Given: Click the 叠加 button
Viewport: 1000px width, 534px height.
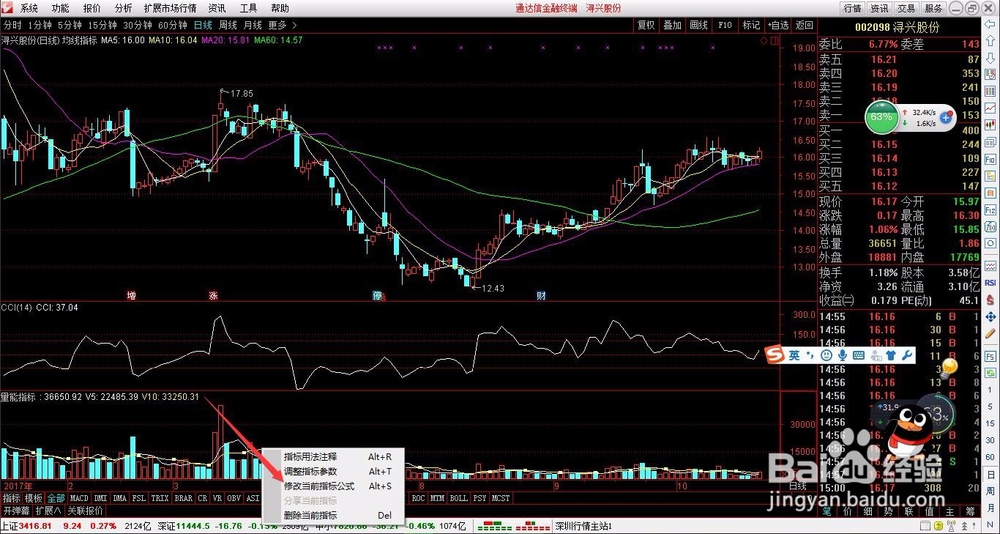Looking at the screenshot, I should pyautogui.click(x=672, y=26).
